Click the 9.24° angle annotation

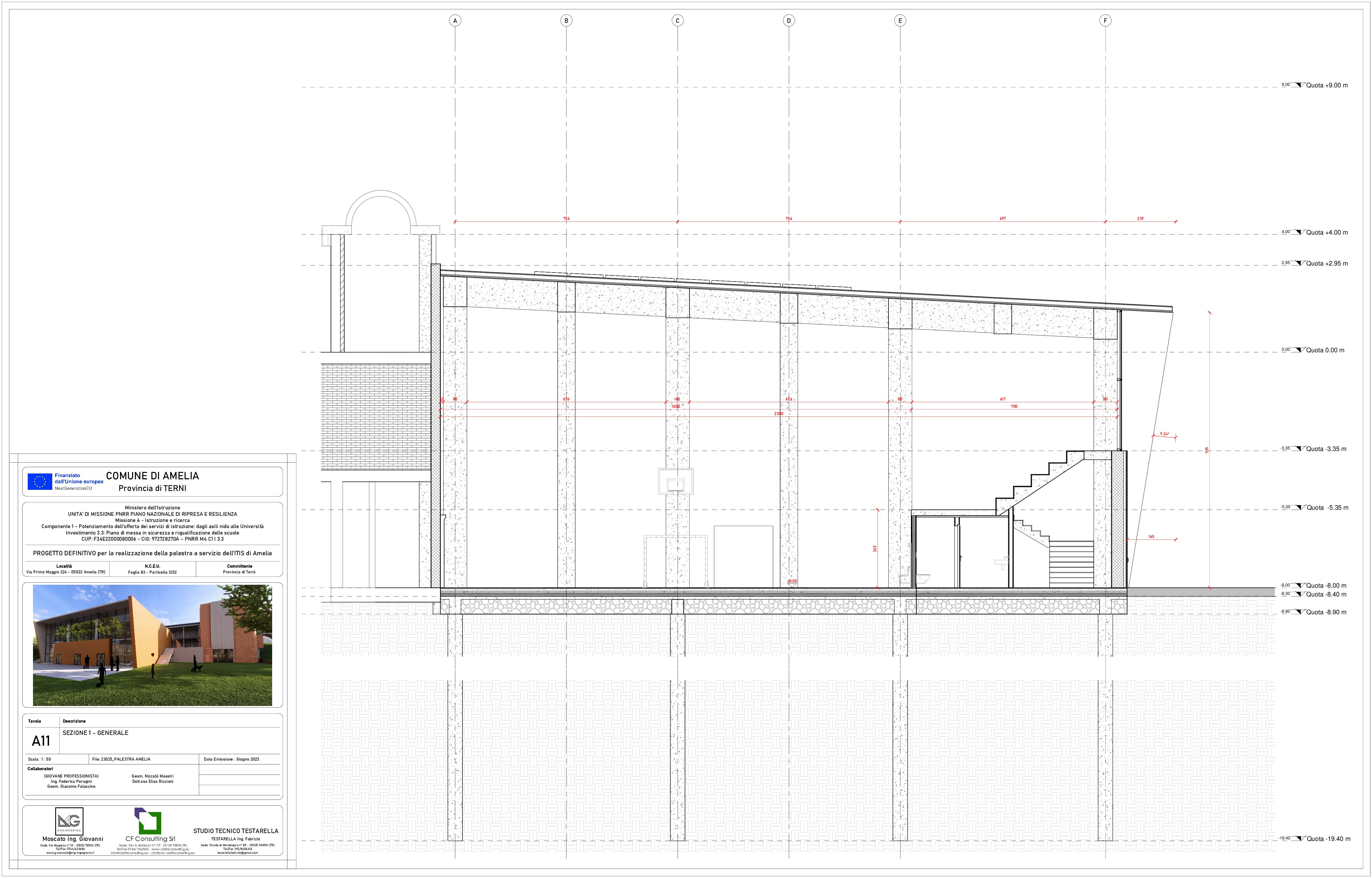1165,434
